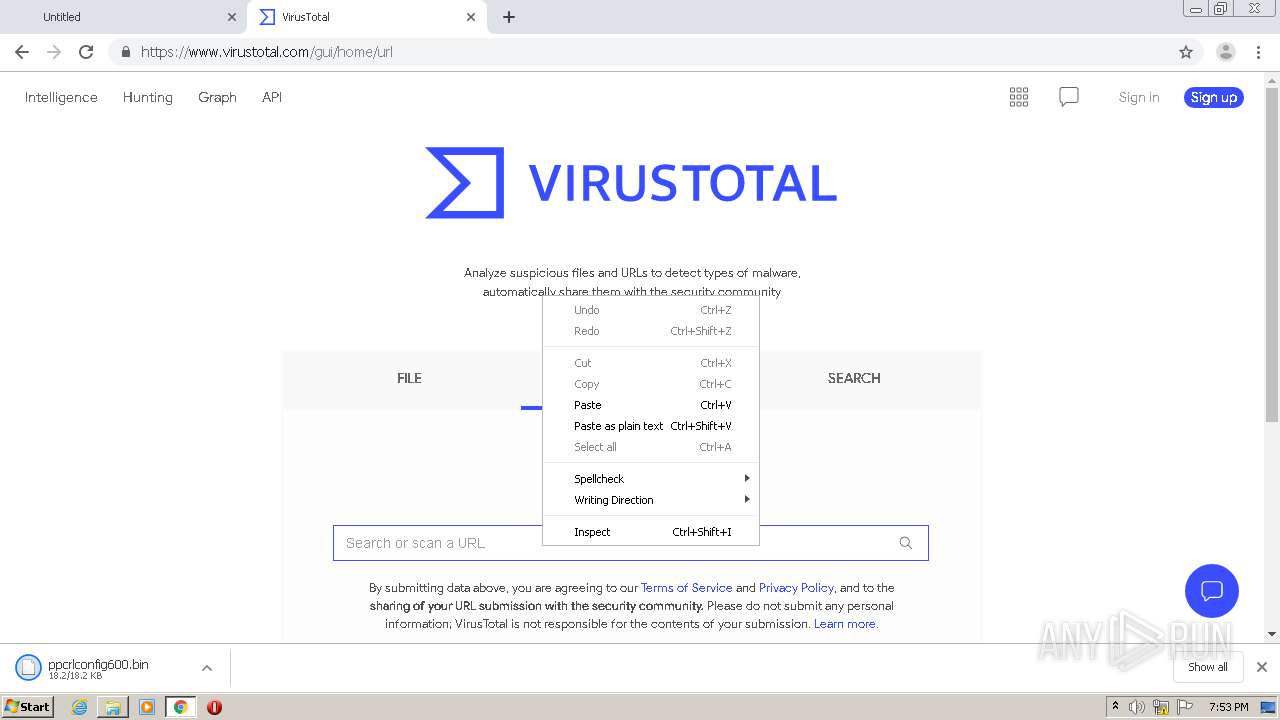The height and width of the screenshot is (720, 1280).
Task: Click the Chrome taskbar icon
Action: point(181,707)
